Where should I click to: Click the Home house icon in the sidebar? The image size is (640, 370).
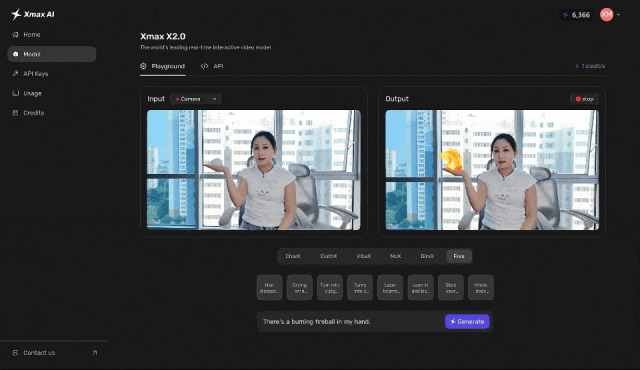(x=16, y=35)
